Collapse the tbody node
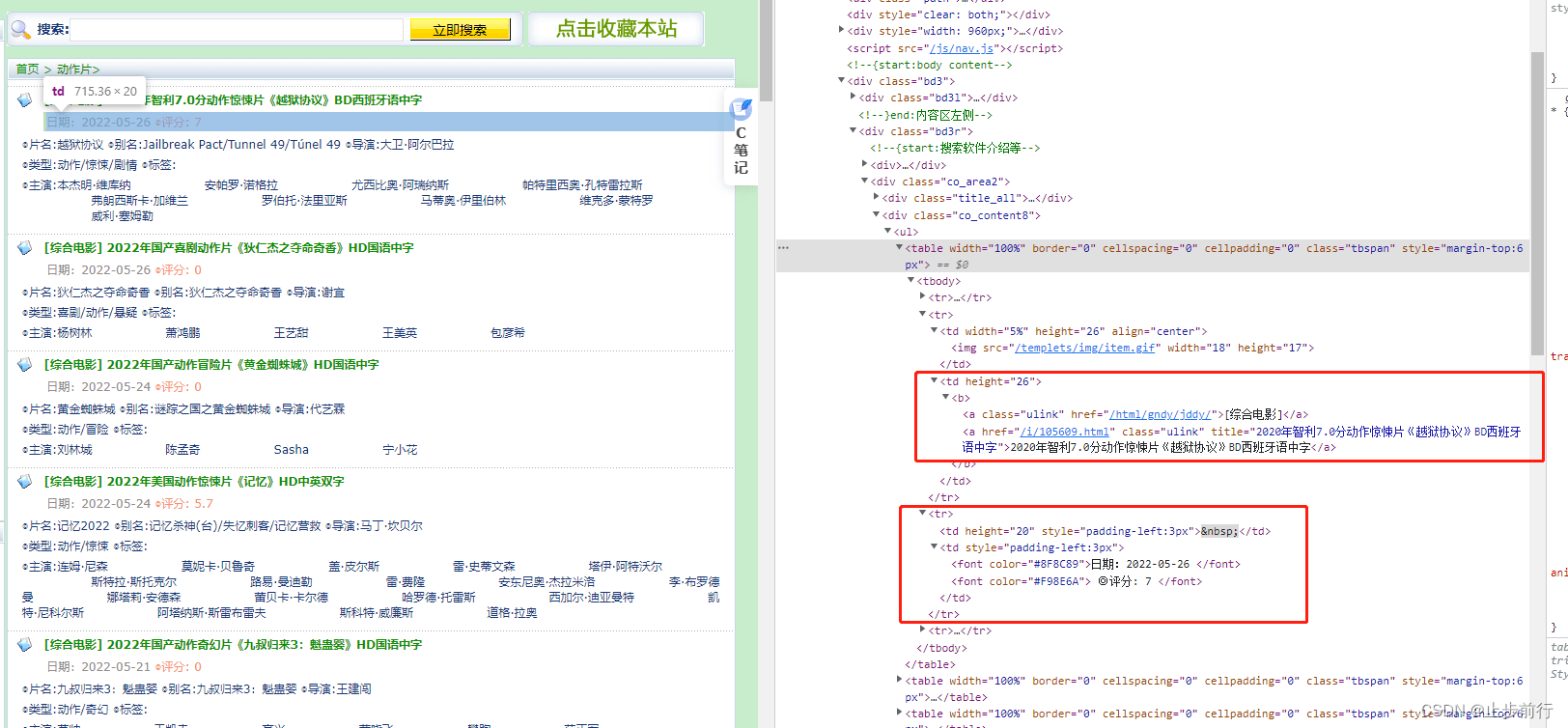The height and width of the screenshot is (728, 1568). tap(910, 281)
